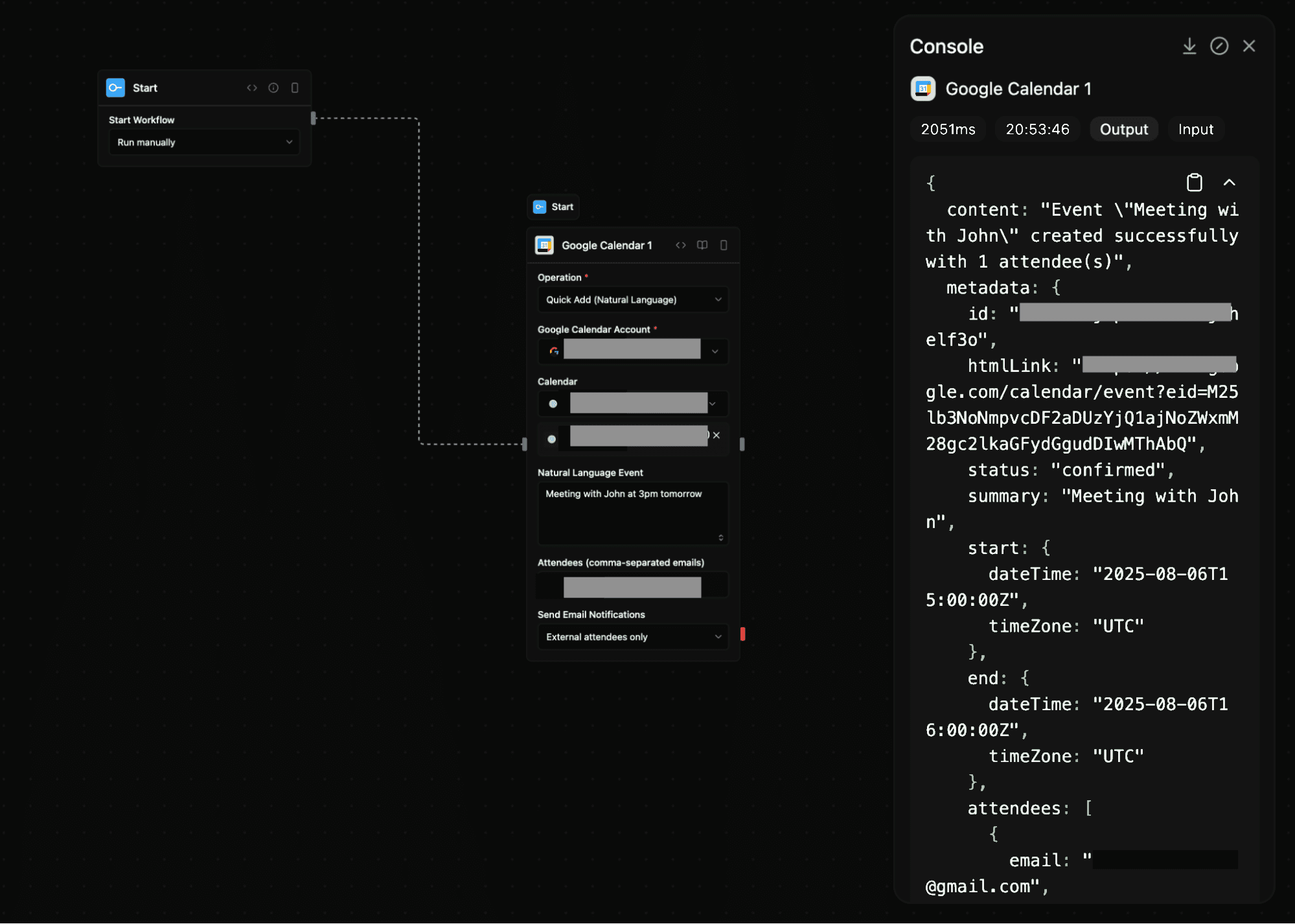Open the Google Calendar Account dropdown
1295x924 pixels.
click(x=632, y=351)
